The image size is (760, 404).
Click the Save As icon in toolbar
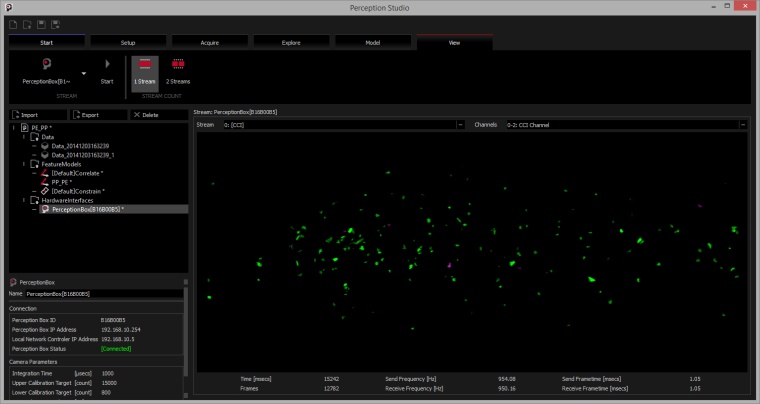click(54, 23)
